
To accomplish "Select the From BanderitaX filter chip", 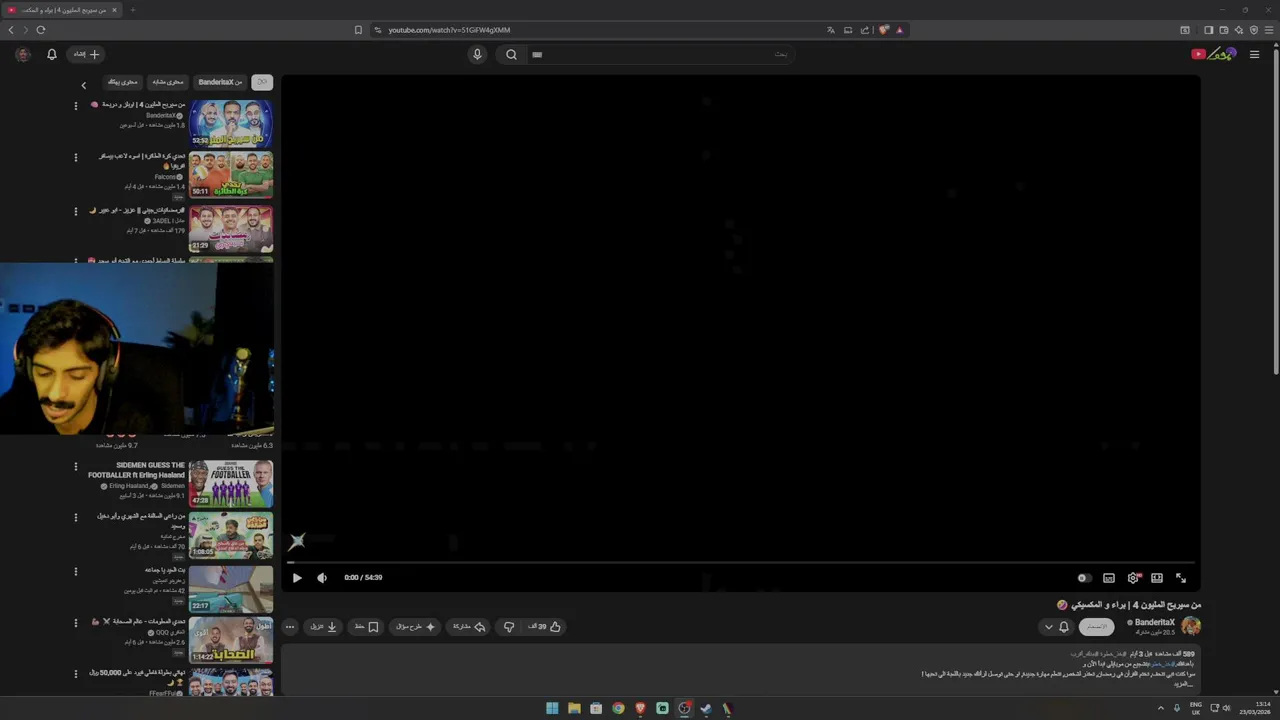I will click(220, 82).
